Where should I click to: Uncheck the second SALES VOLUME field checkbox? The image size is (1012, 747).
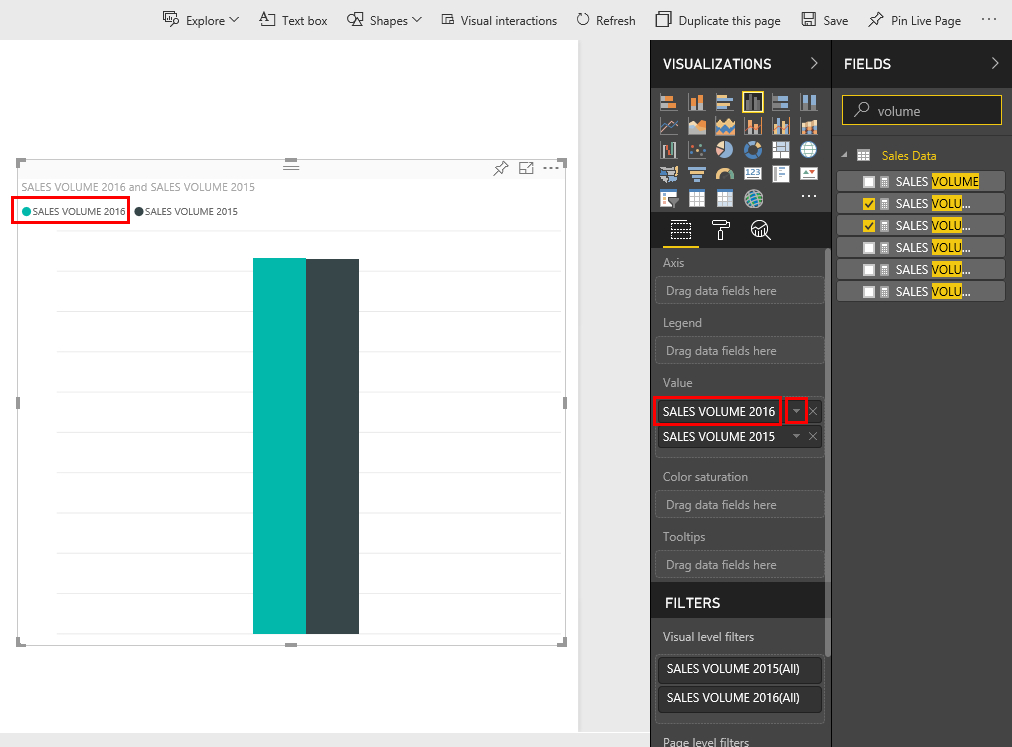click(x=869, y=203)
